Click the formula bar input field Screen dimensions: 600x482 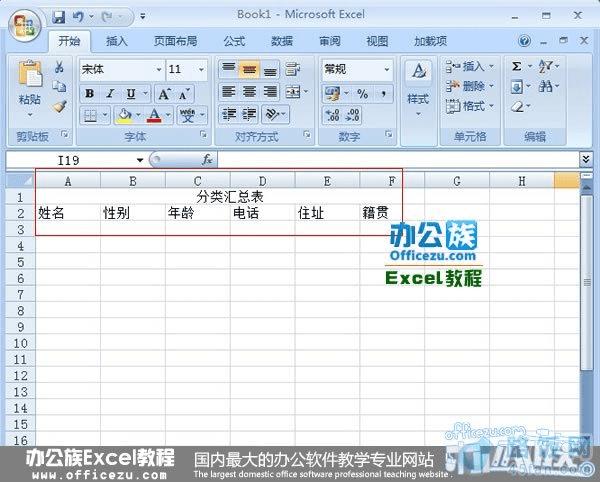click(x=399, y=160)
